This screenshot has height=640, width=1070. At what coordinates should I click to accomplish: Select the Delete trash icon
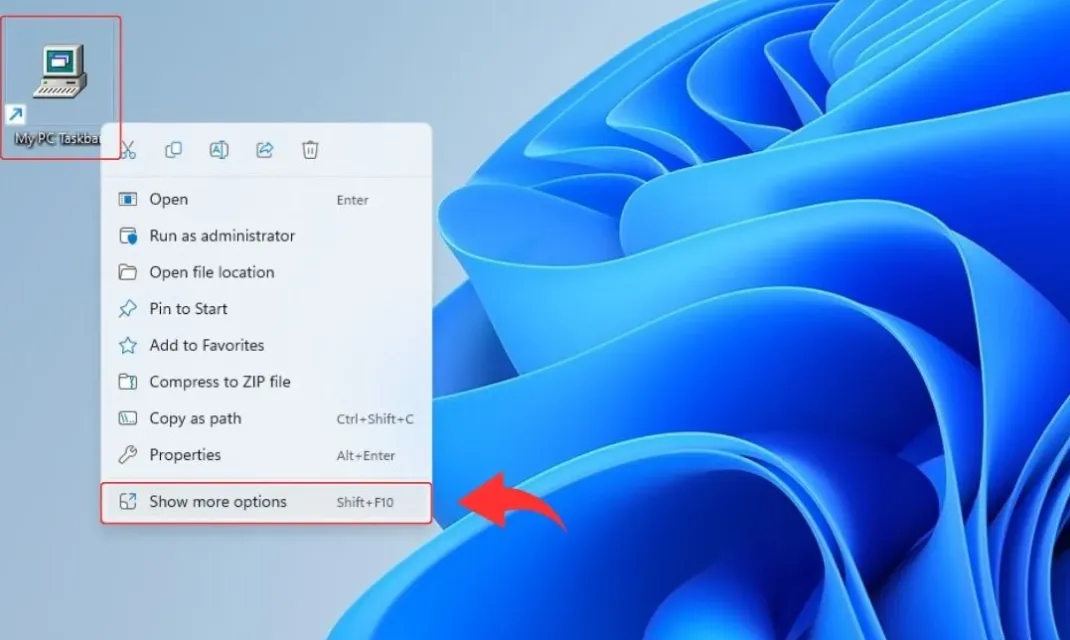tap(310, 150)
